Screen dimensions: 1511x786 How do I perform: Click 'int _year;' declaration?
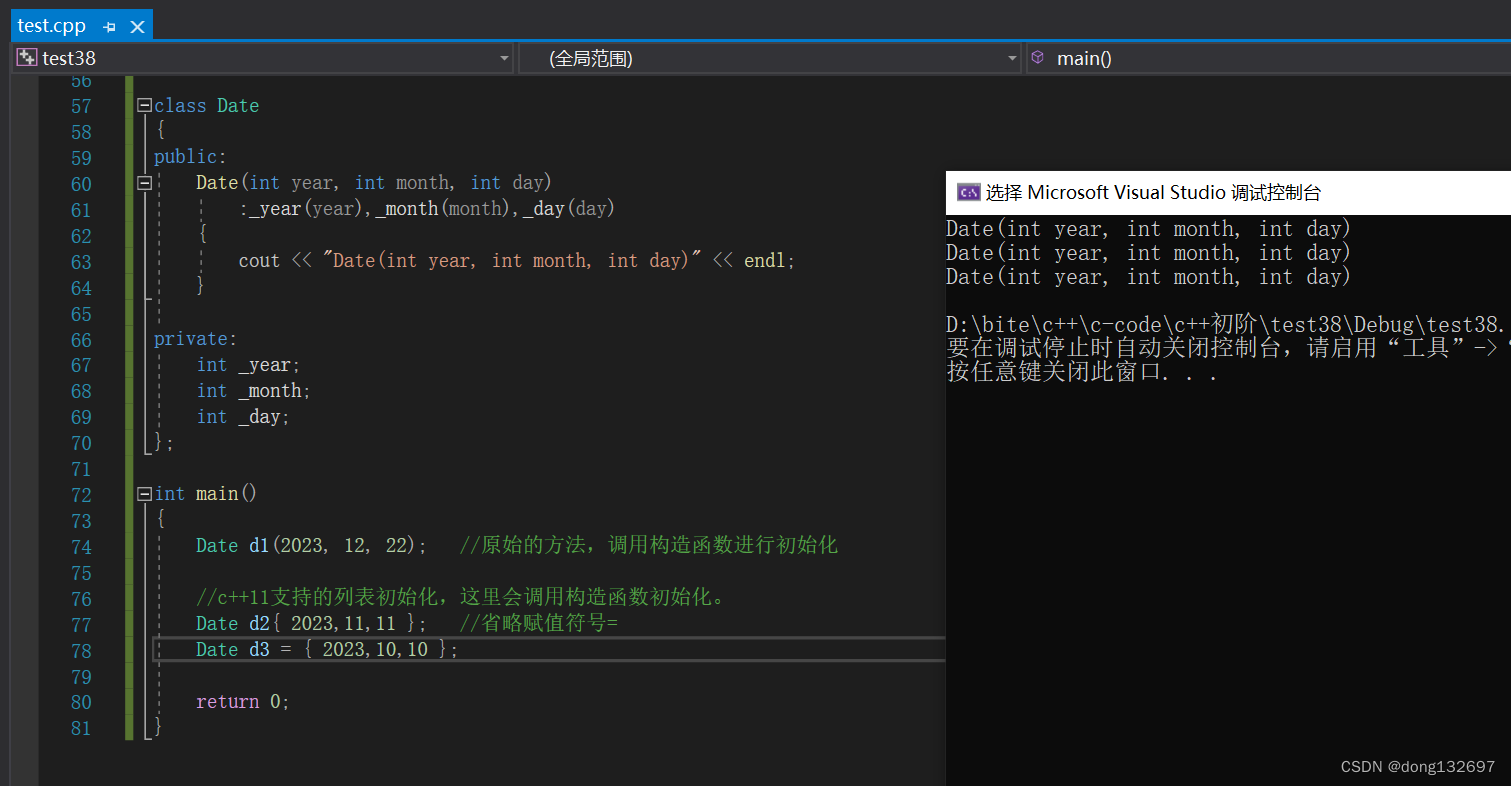248,365
